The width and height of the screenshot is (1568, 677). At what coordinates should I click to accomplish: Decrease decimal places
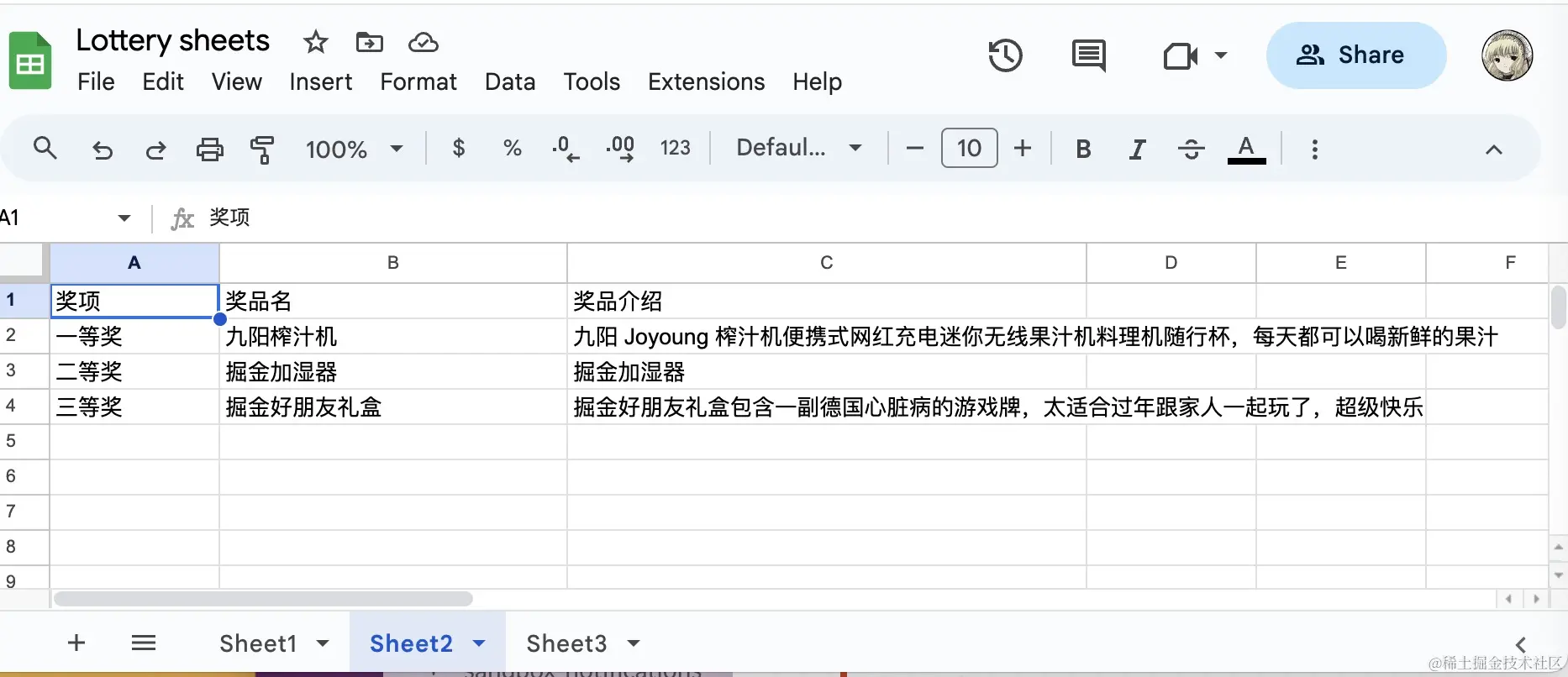coord(566,149)
